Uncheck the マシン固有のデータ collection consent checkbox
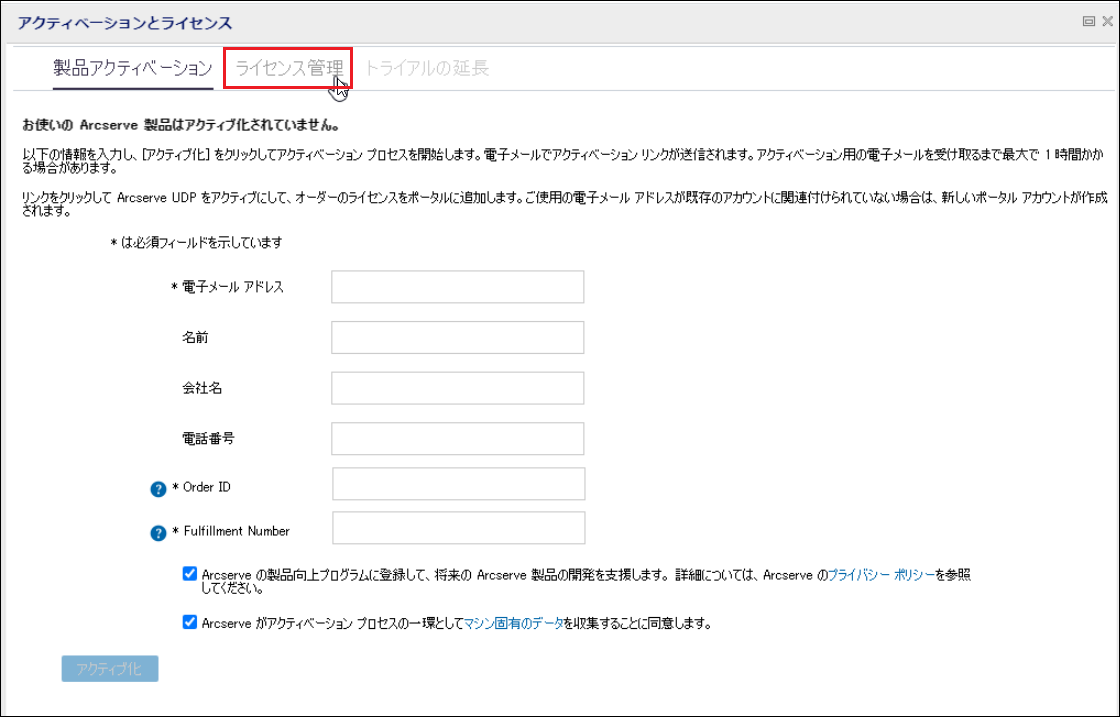 tap(190, 622)
